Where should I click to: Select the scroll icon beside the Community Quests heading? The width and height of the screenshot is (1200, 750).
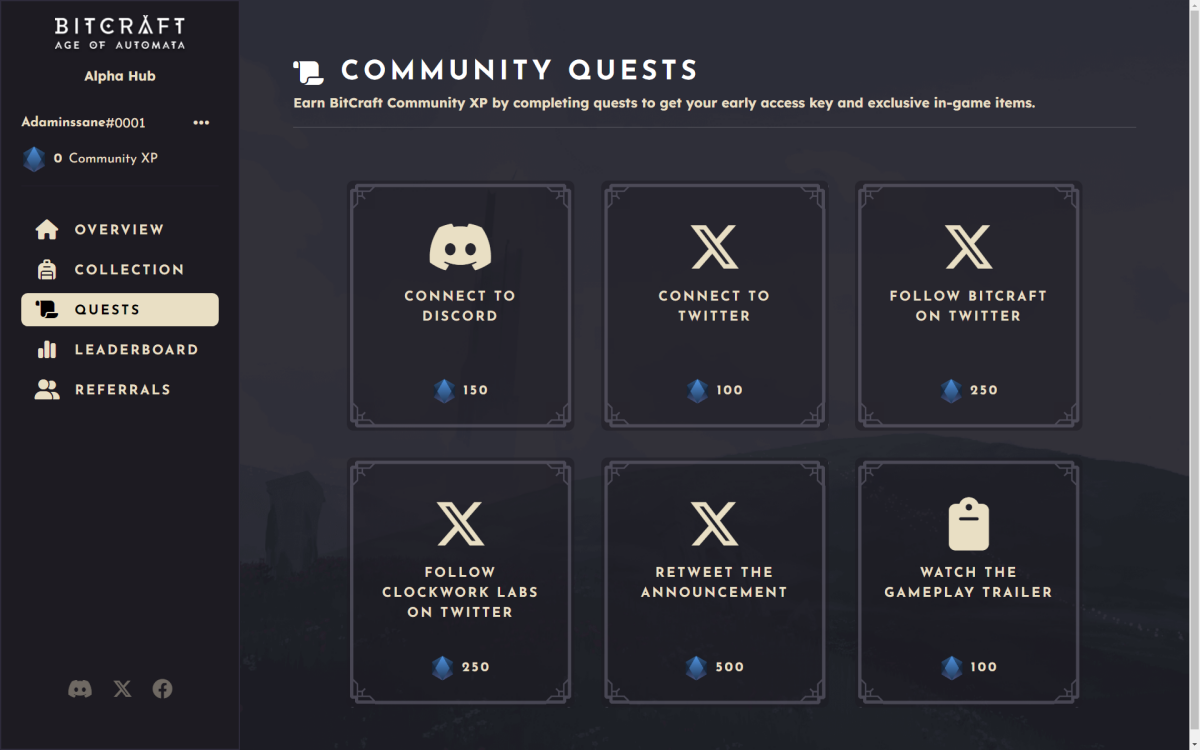pyautogui.click(x=308, y=70)
